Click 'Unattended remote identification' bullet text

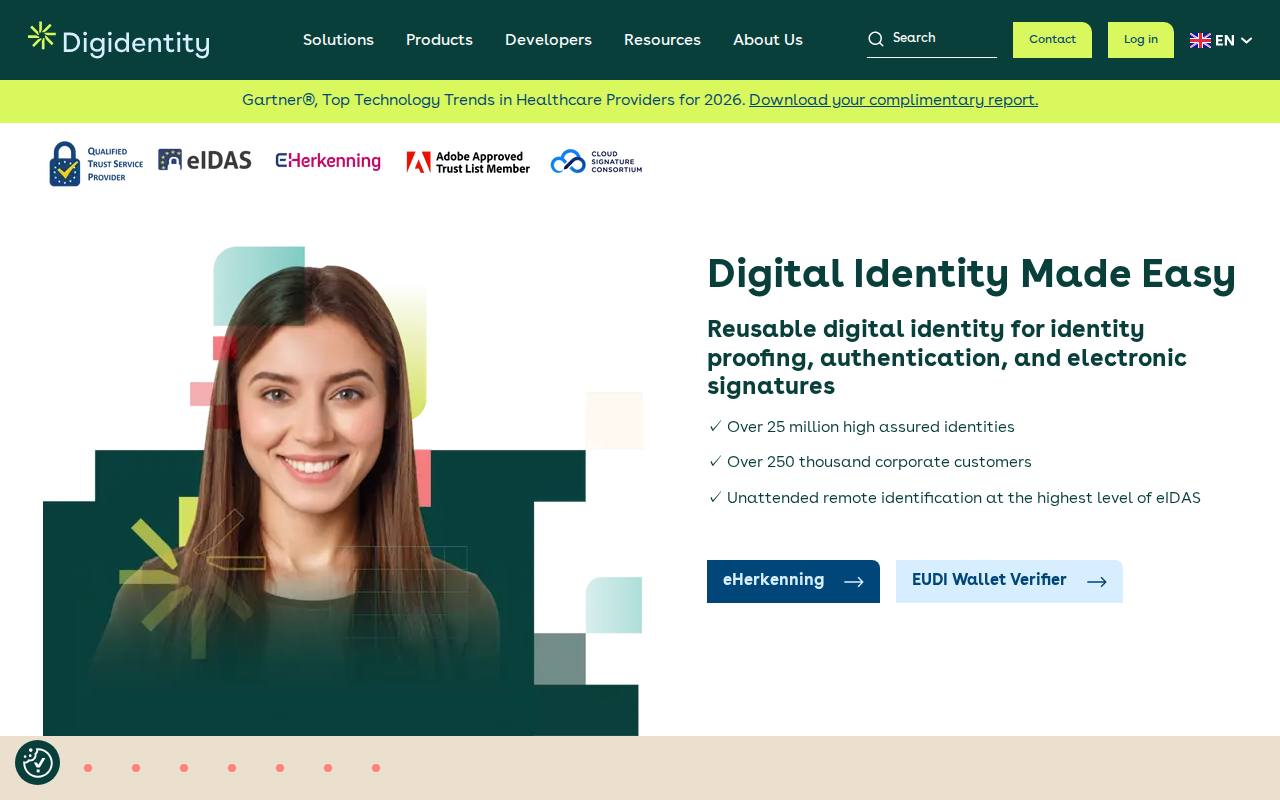coord(964,498)
